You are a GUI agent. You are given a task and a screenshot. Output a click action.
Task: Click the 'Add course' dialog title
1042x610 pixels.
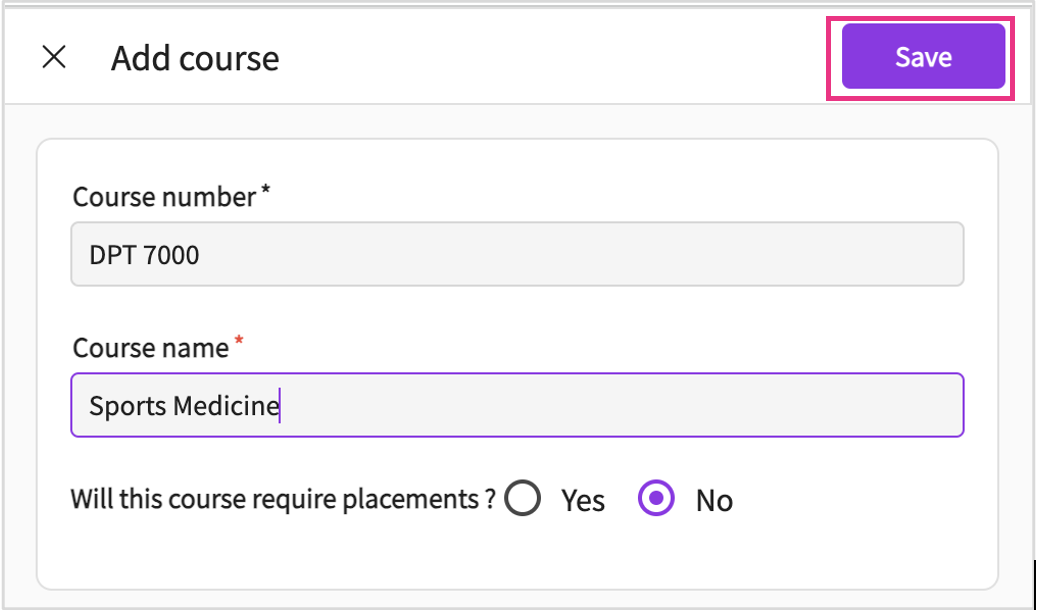coord(195,59)
